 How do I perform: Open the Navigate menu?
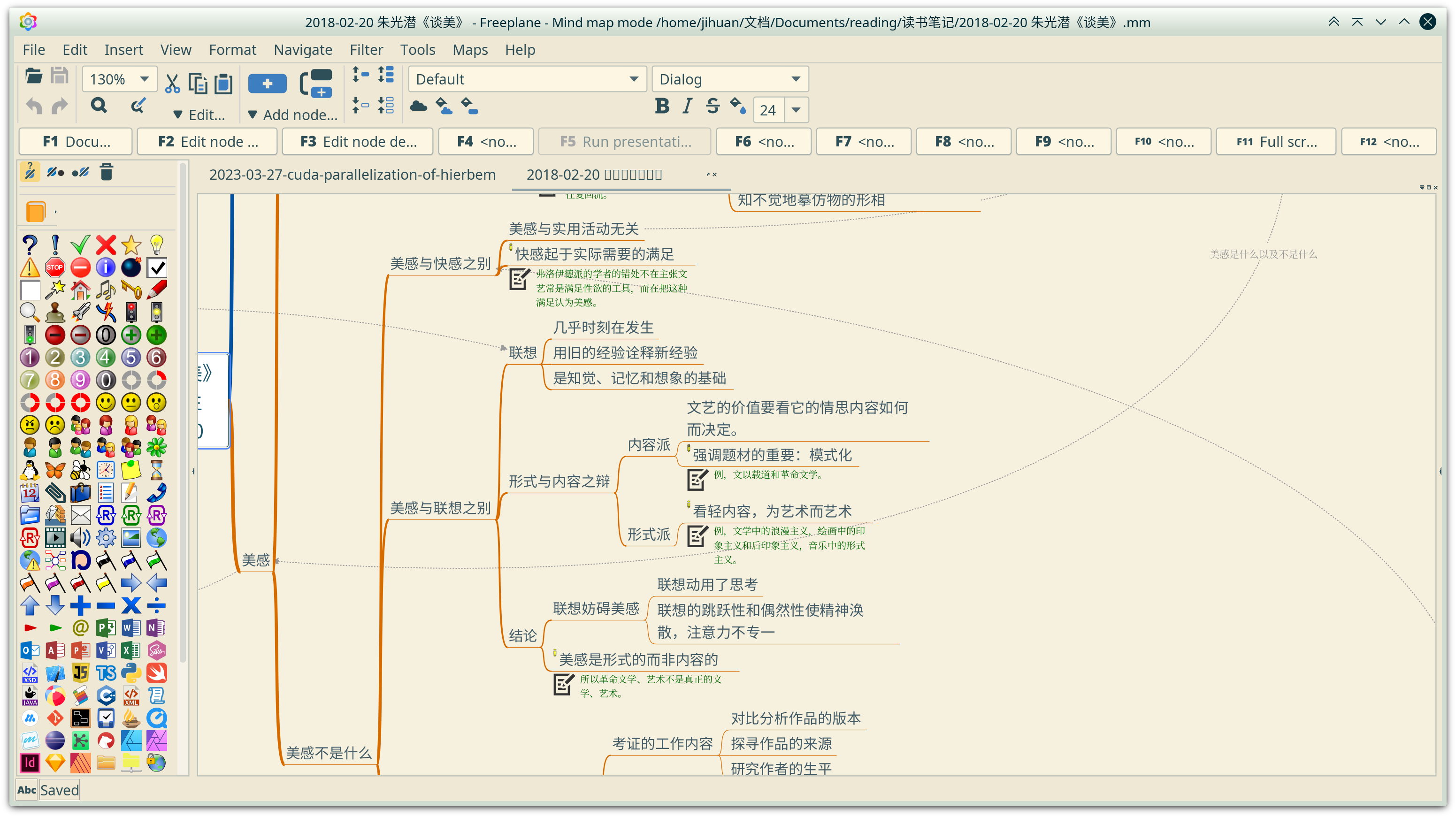[303, 50]
